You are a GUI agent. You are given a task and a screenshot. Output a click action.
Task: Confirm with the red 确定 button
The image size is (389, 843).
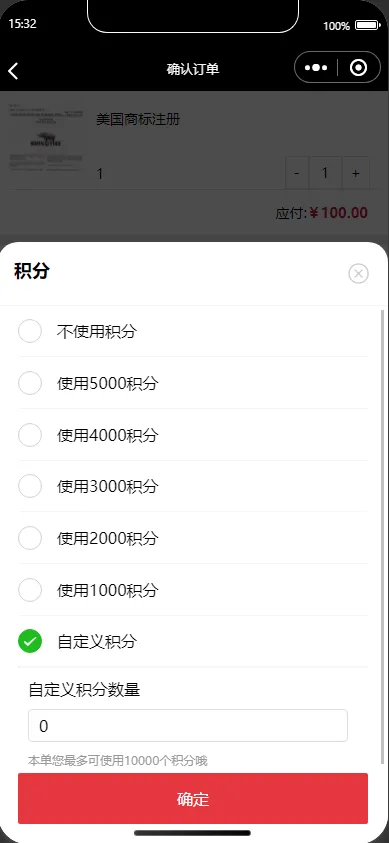[x=193, y=798]
